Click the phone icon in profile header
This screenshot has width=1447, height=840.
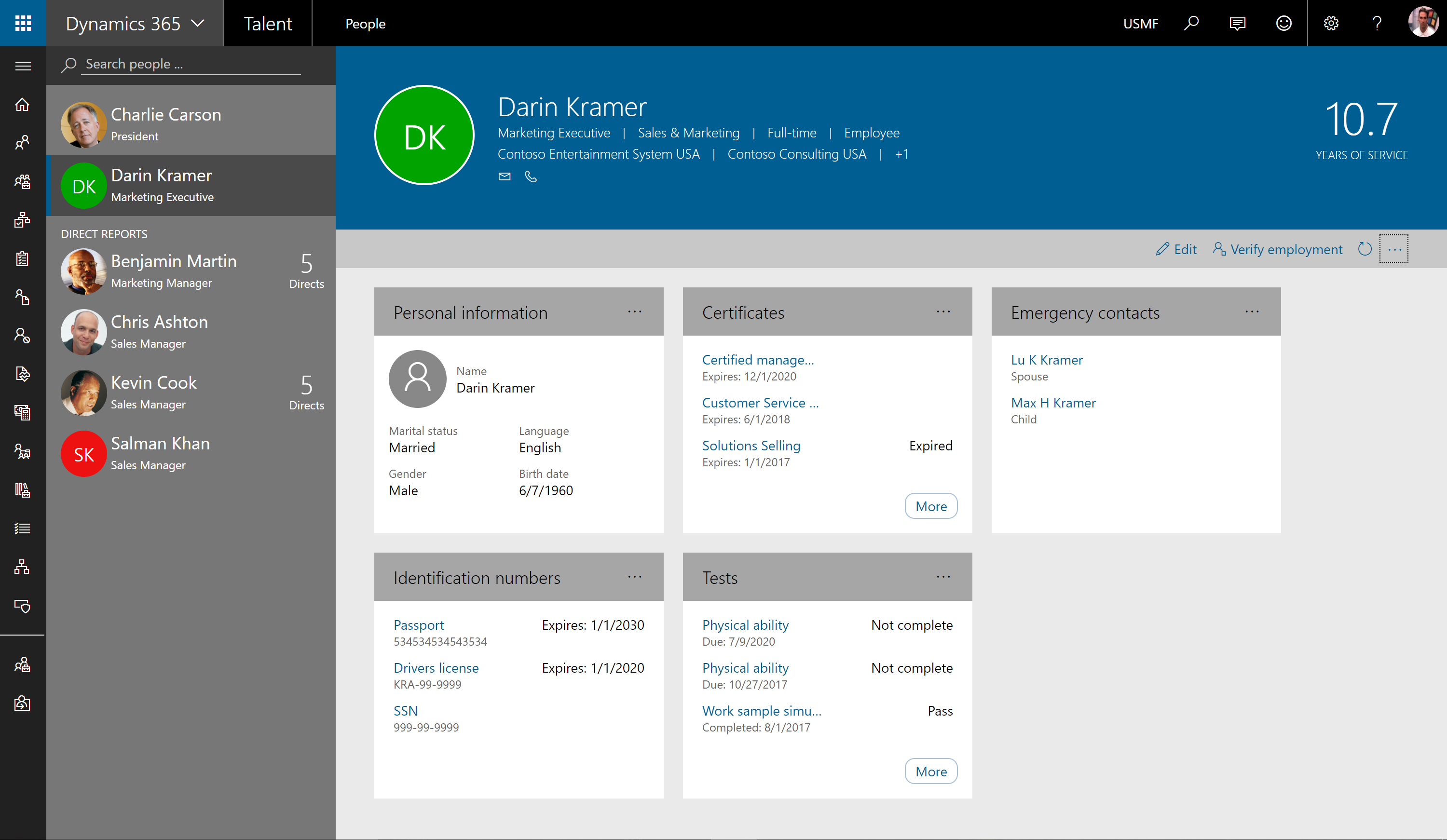coord(531,176)
